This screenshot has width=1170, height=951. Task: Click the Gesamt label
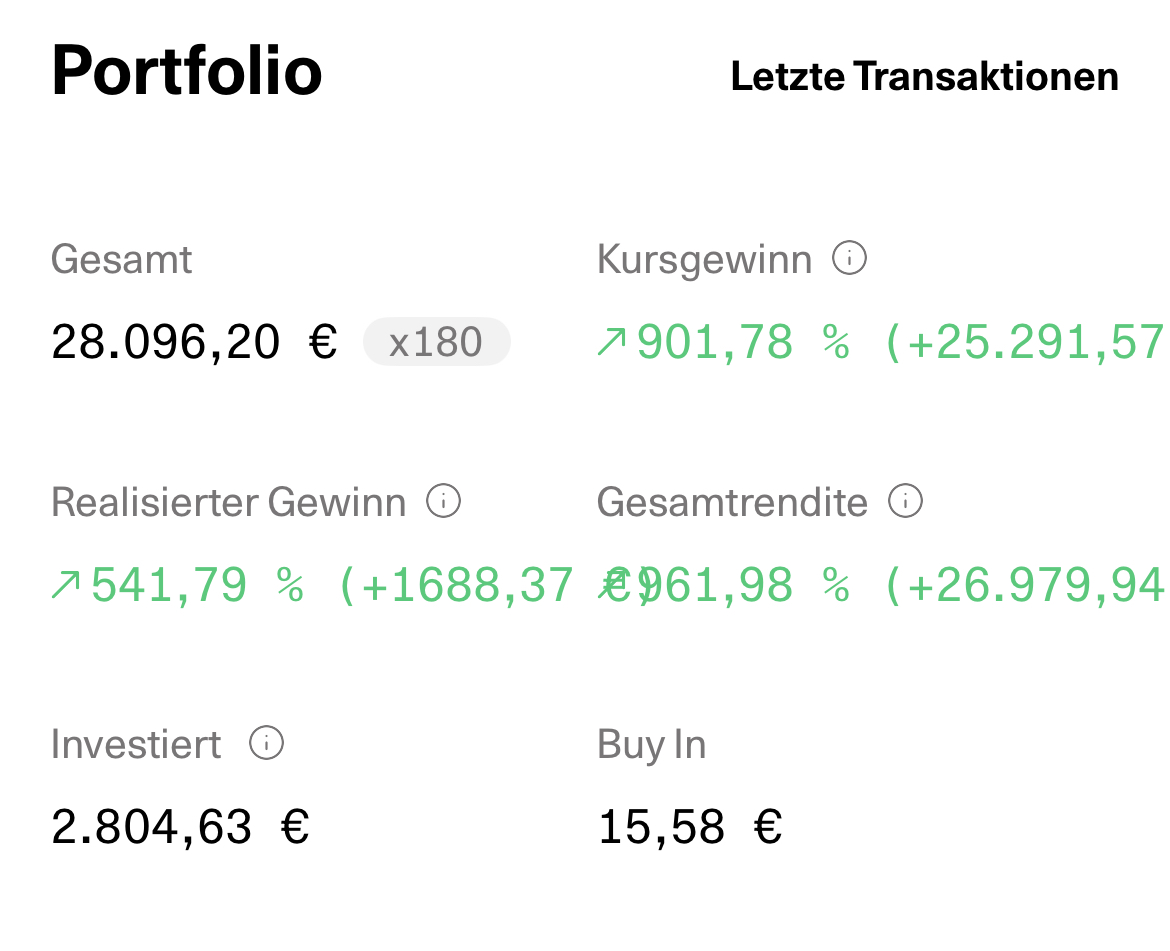[121, 260]
